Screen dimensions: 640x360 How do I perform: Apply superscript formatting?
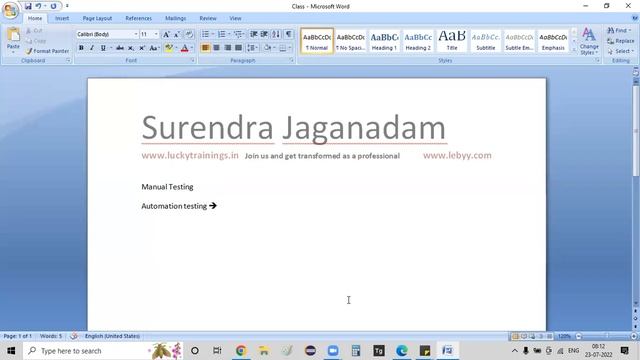tap(142, 48)
